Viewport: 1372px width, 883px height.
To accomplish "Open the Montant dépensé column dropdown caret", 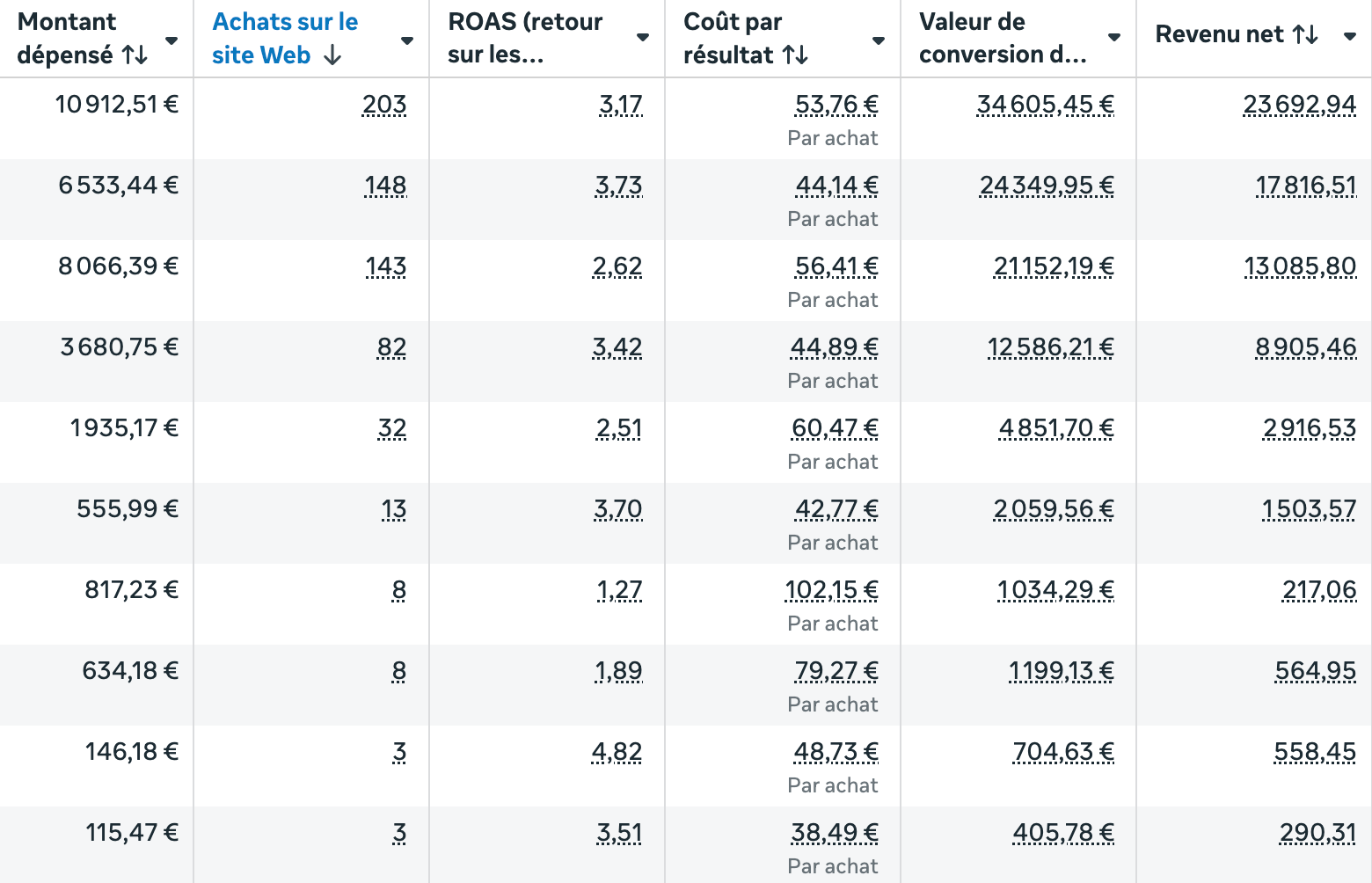I will point(171,40).
